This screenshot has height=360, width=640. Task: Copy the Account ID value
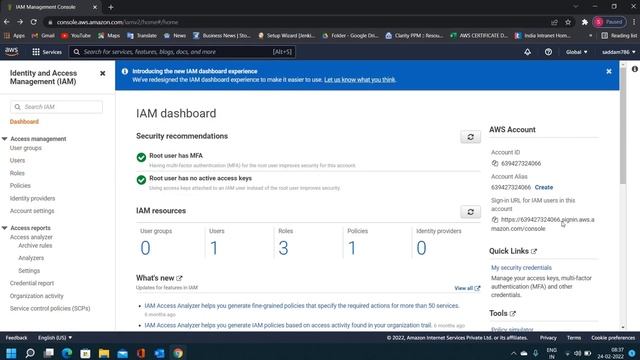pos(495,163)
